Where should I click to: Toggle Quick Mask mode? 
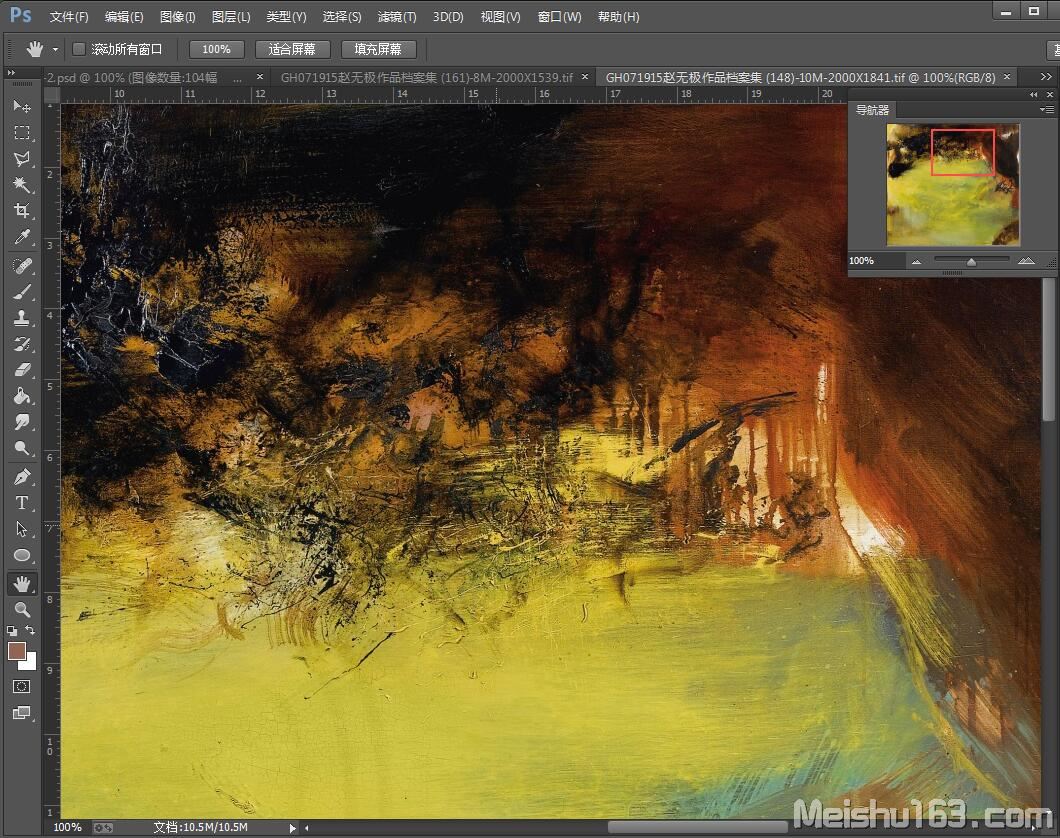tap(22, 687)
